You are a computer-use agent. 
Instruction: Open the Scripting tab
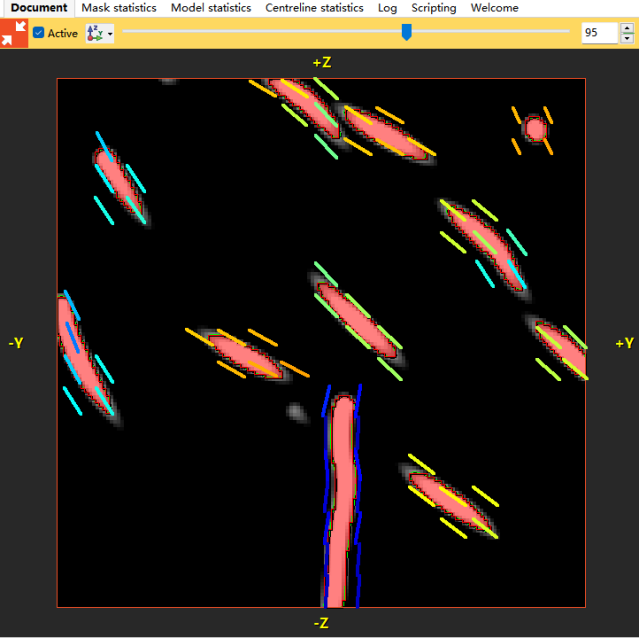(x=434, y=8)
